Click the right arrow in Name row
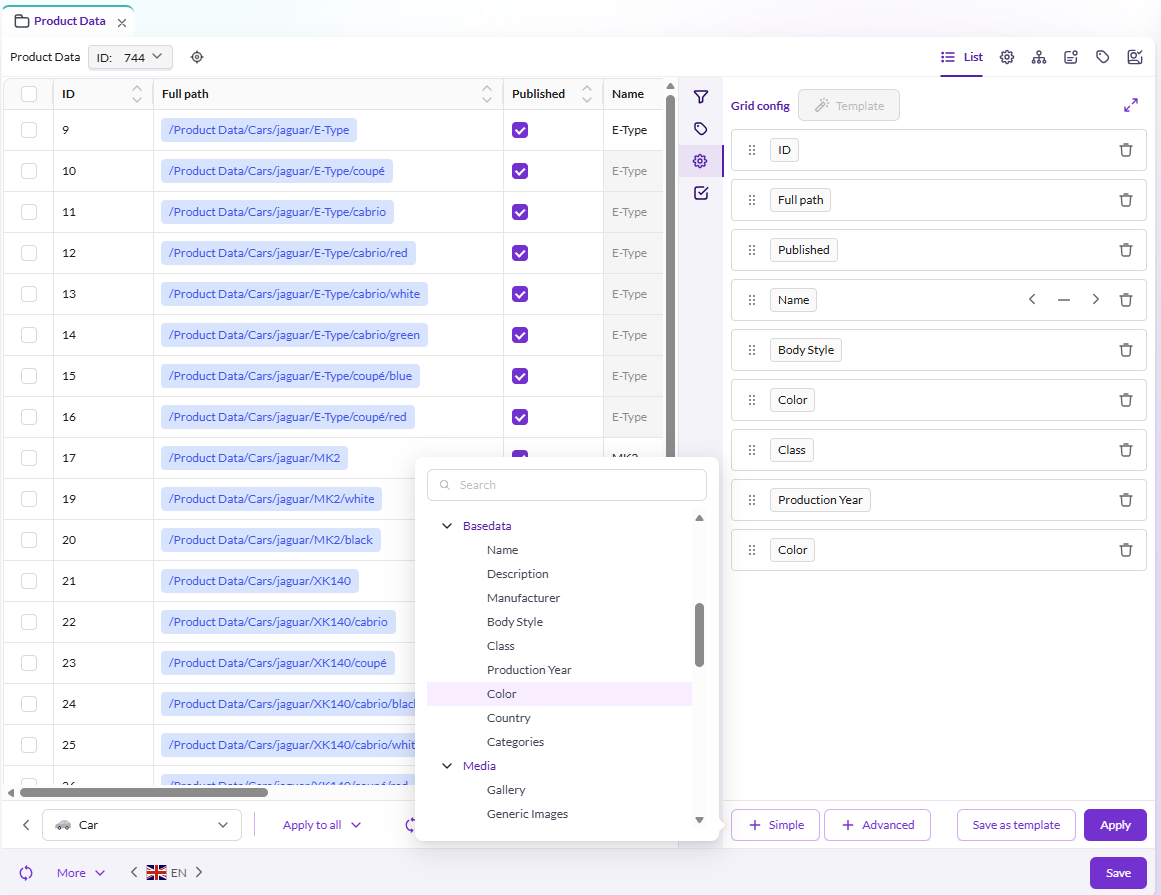This screenshot has width=1161, height=895. 1095,300
